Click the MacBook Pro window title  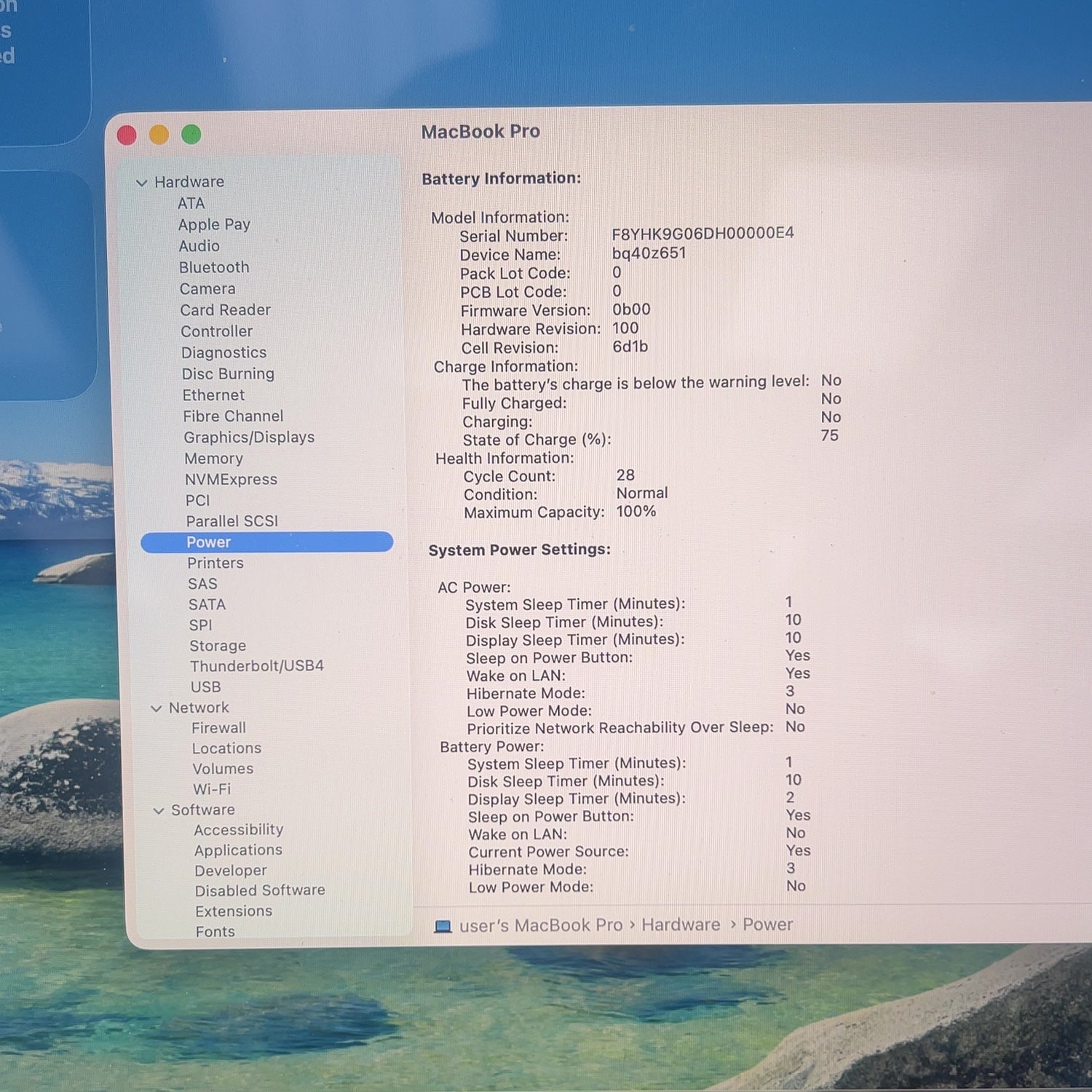pyautogui.click(x=480, y=132)
